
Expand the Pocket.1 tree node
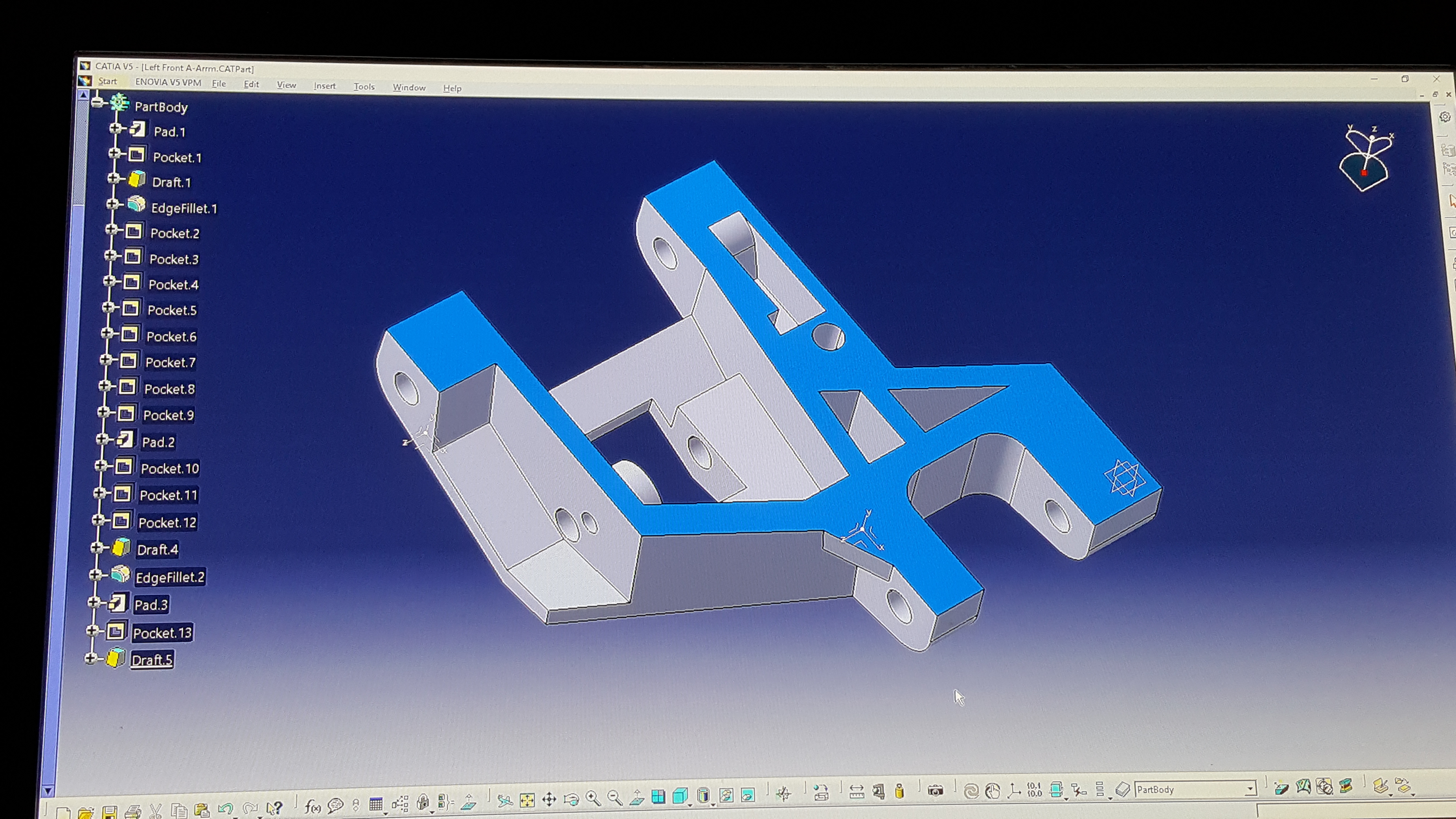pos(114,153)
